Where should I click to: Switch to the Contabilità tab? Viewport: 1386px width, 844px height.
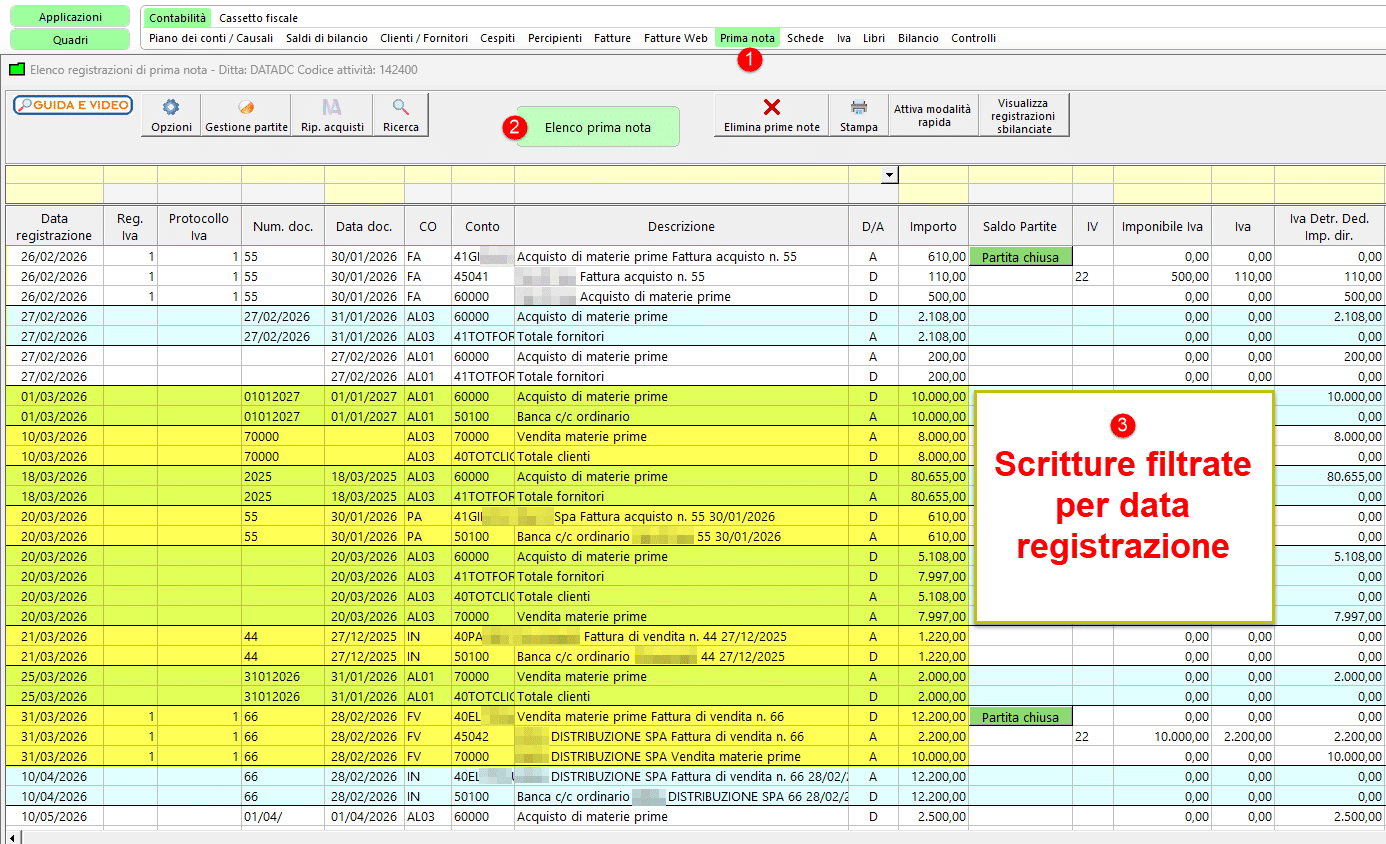[x=177, y=18]
